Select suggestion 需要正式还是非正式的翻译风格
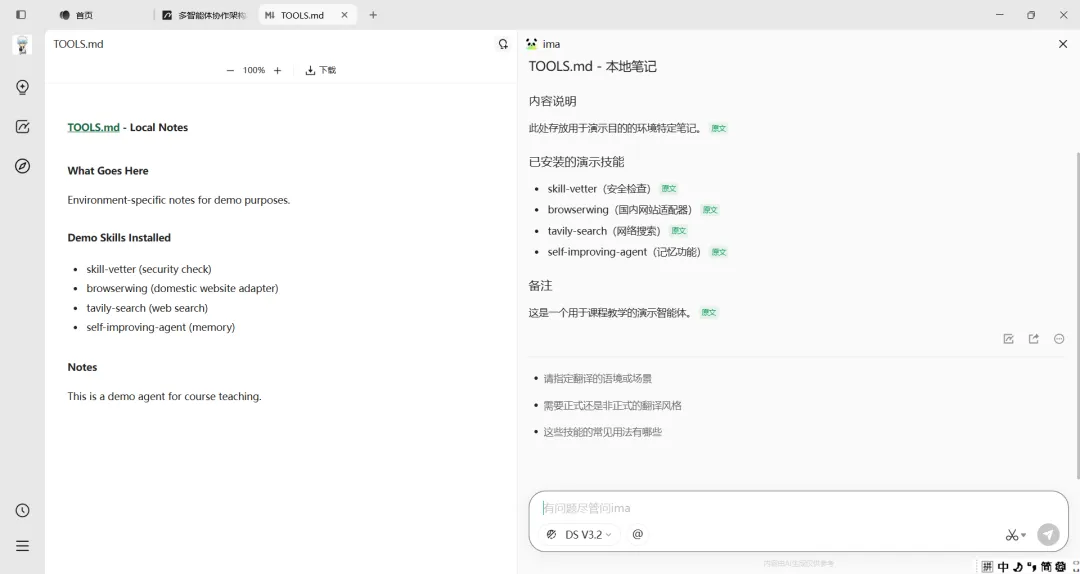 (x=612, y=405)
